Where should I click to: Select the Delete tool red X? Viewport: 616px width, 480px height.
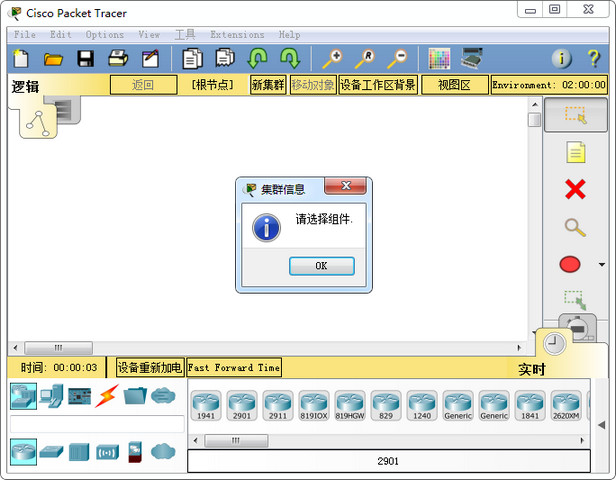click(574, 189)
